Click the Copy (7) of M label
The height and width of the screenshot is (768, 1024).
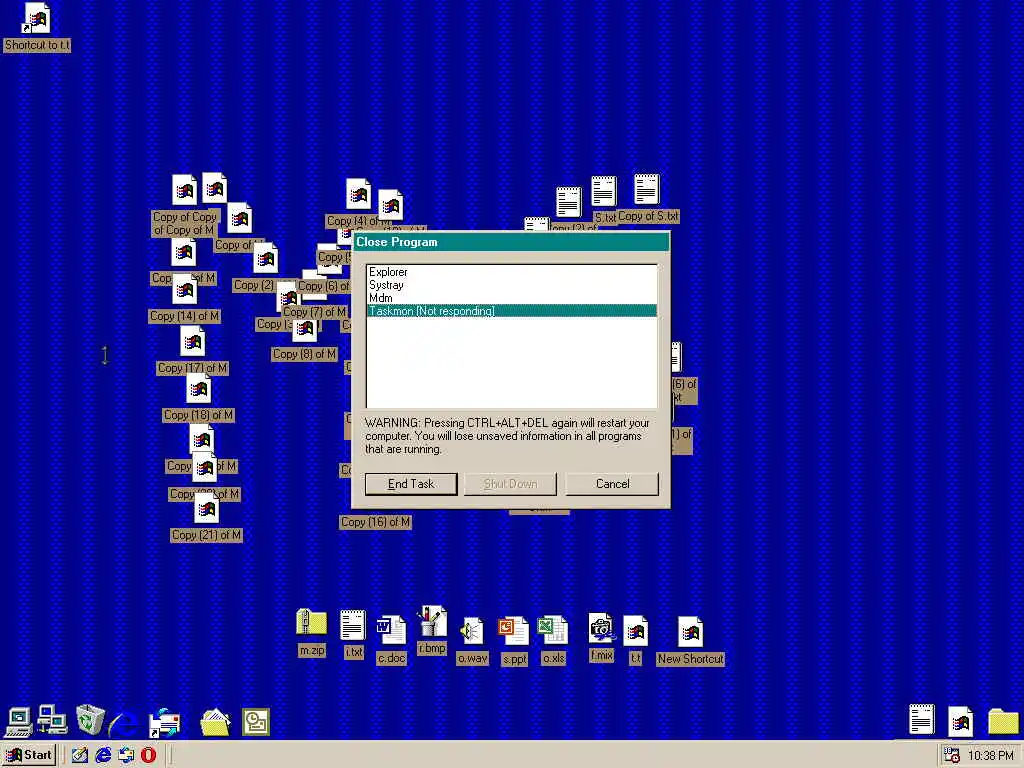[x=315, y=312]
